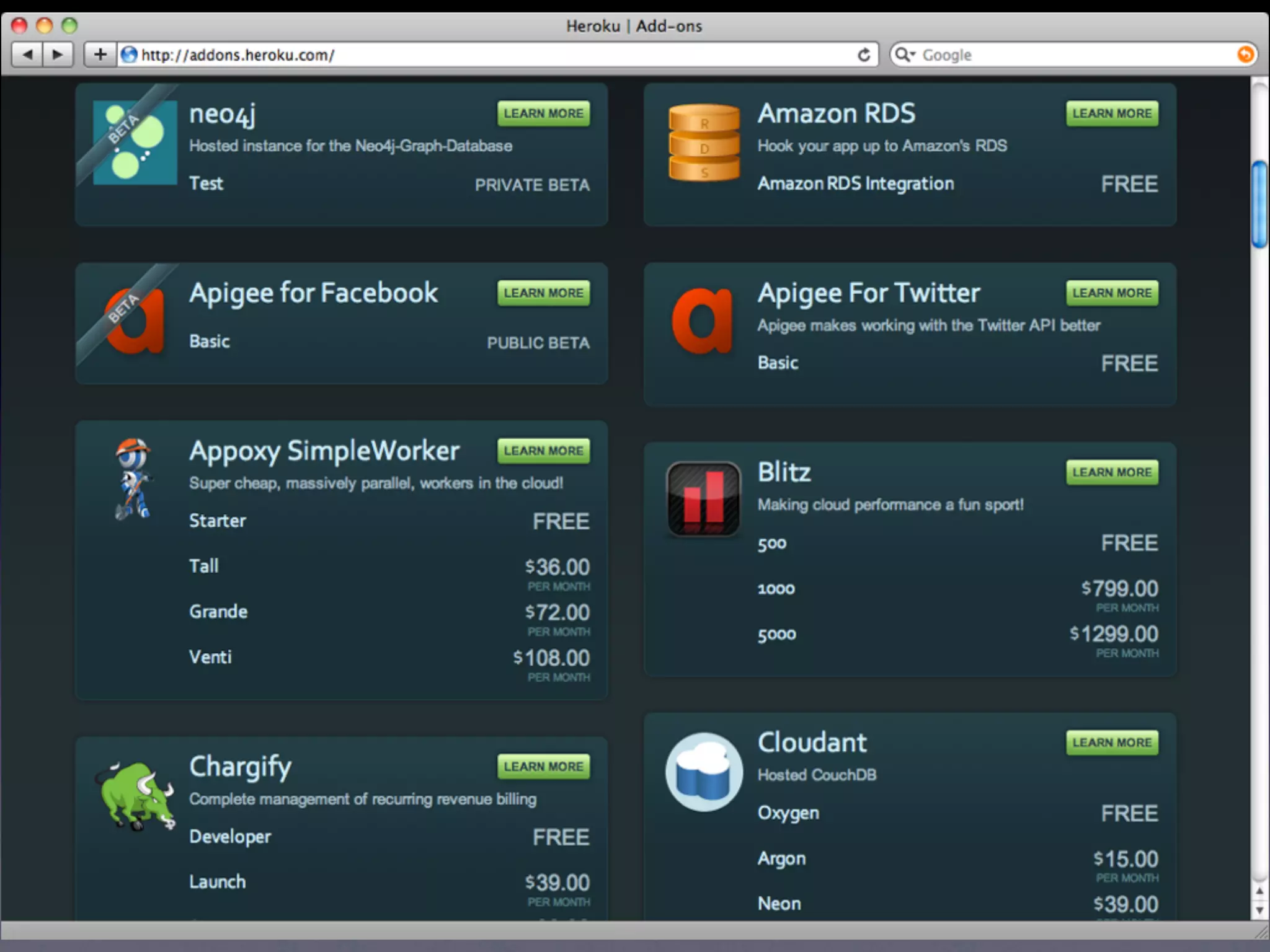This screenshot has height=952, width=1270.
Task: Click the Amazon RDS database stack icon
Action: [x=704, y=143]
